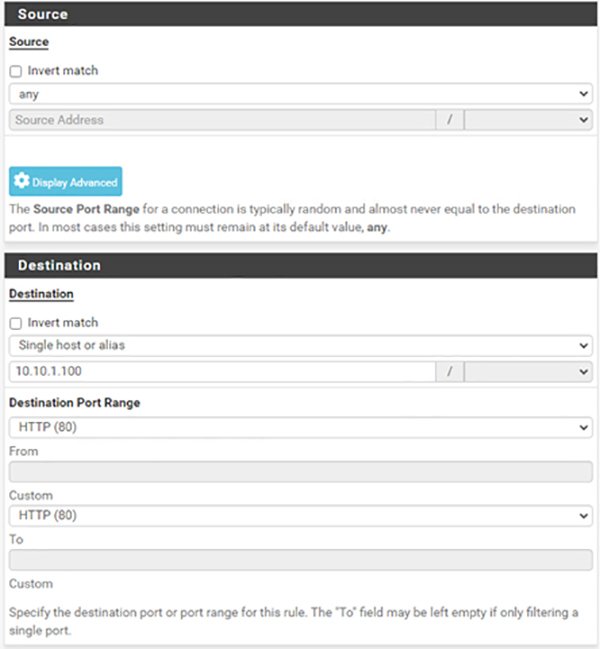Click the Source Address input field
Viewport: 600px width, 649px height.
pyautogui.click(x=222, y=120)
